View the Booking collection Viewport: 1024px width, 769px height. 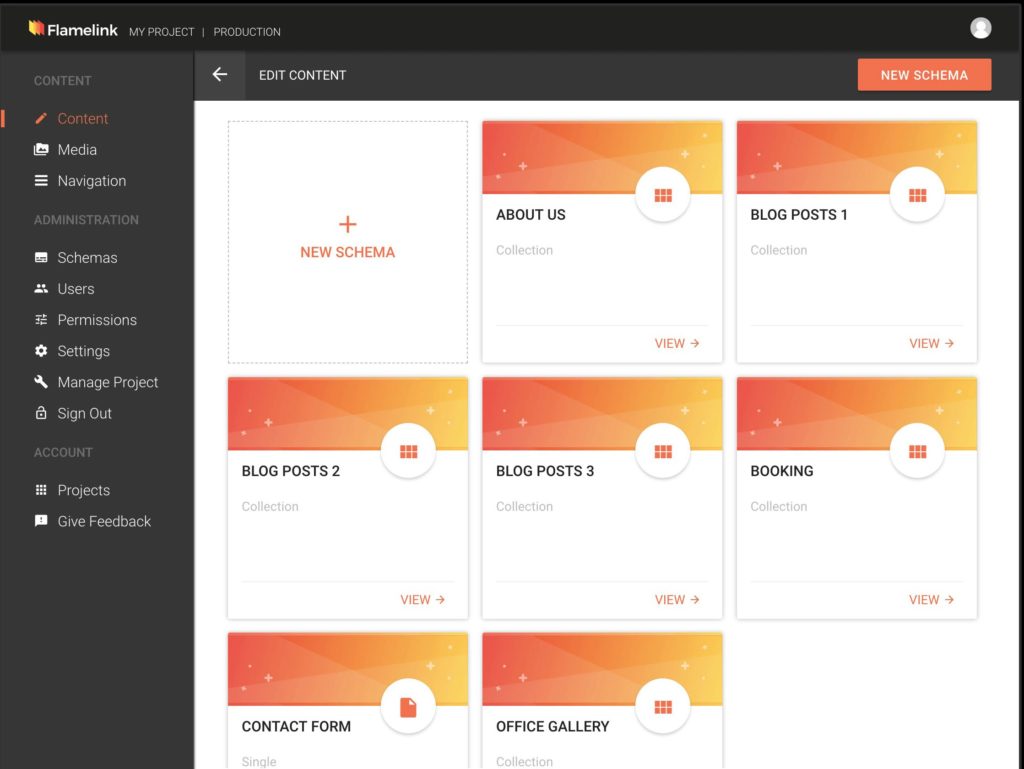pos(932,600)
